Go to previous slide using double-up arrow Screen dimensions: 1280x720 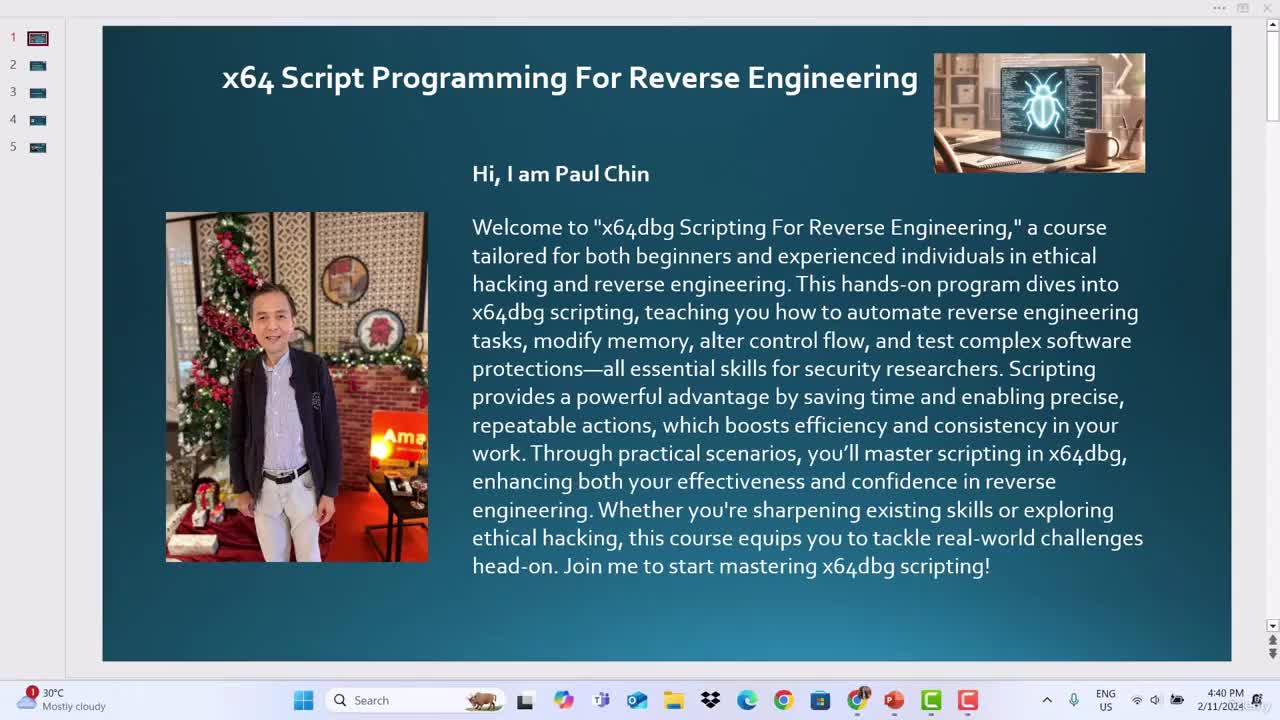point(1272,640)
